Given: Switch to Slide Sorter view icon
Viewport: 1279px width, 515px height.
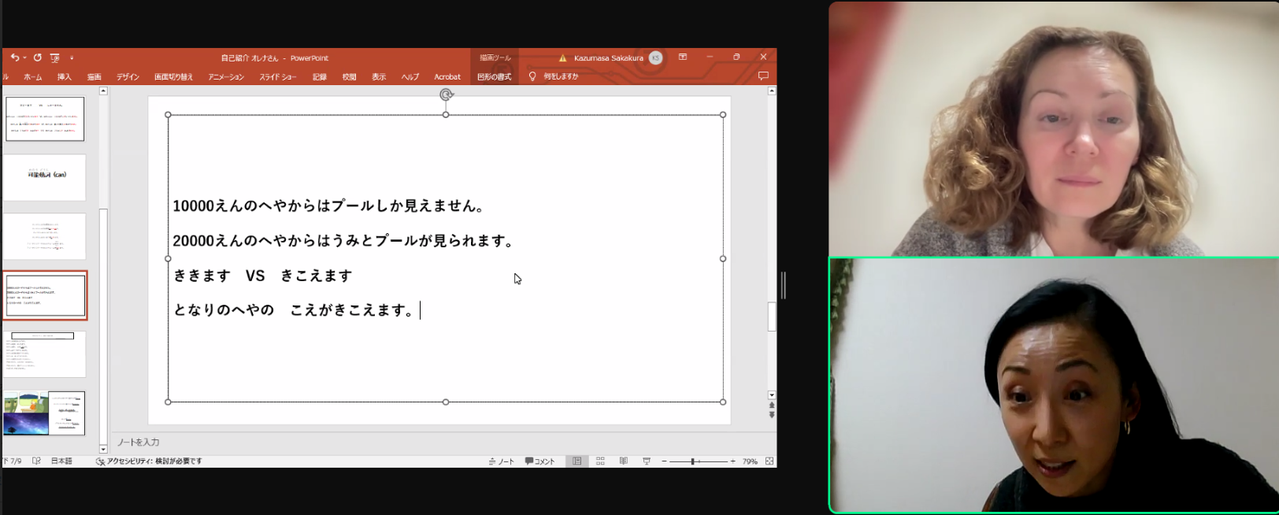Looking at the screenshot, I should 600,461.
